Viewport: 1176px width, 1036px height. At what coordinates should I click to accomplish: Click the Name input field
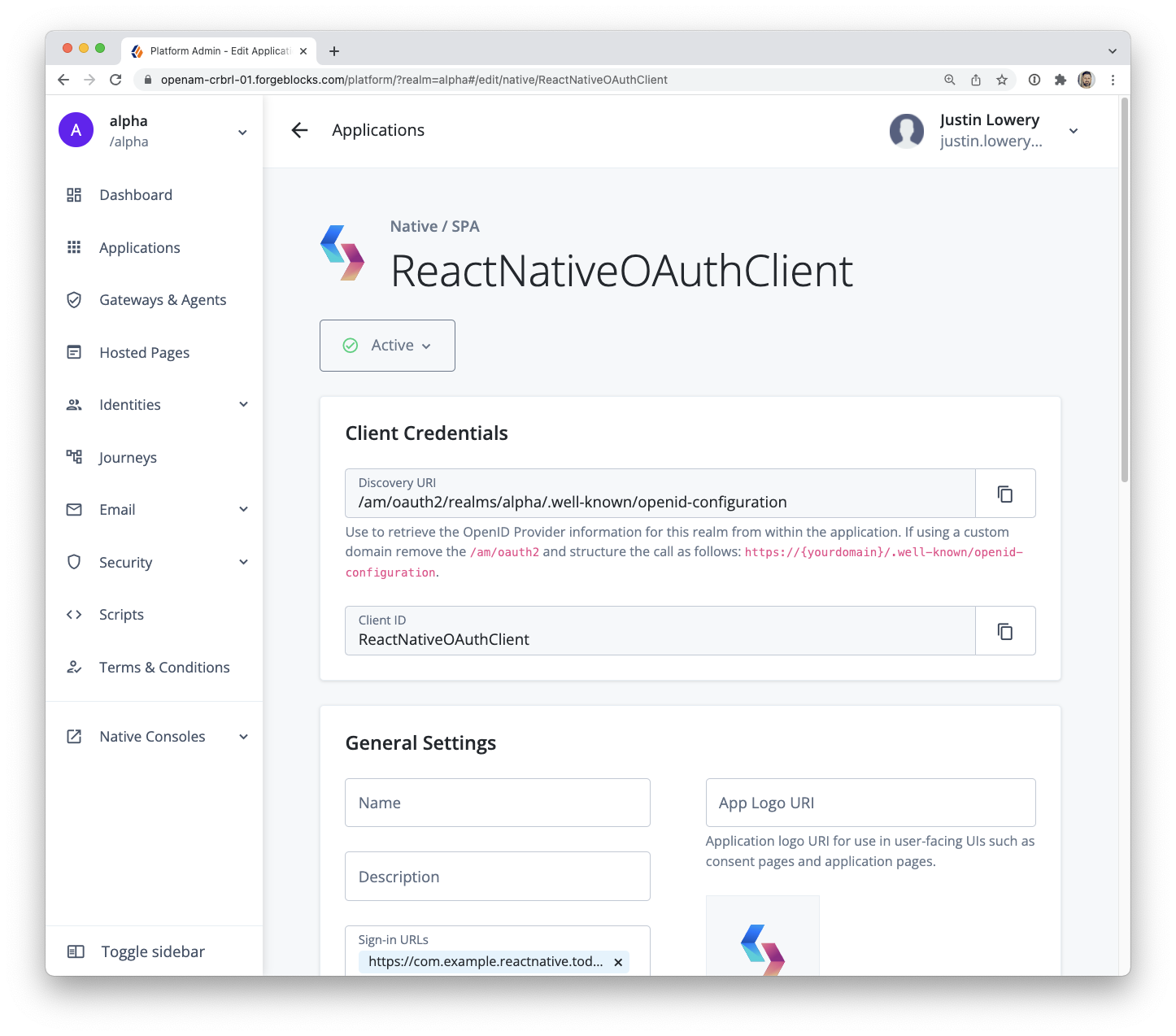click(x=498, y=803)
